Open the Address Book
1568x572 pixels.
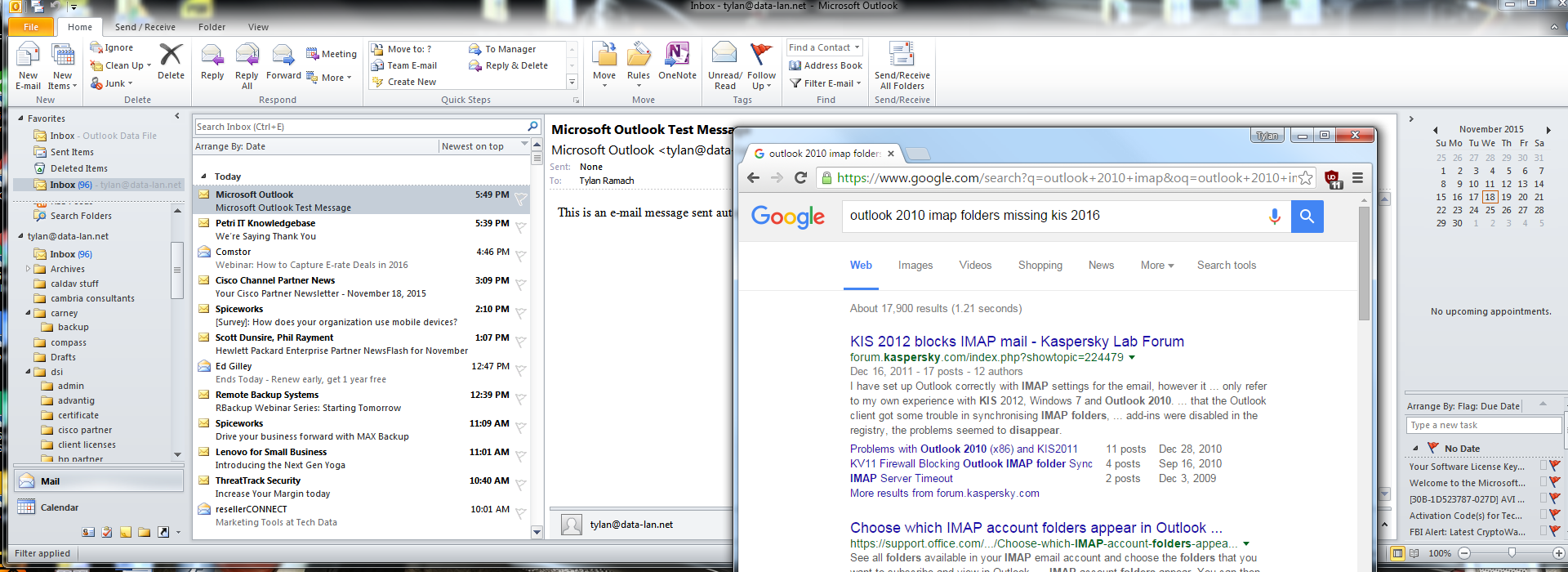826,65
